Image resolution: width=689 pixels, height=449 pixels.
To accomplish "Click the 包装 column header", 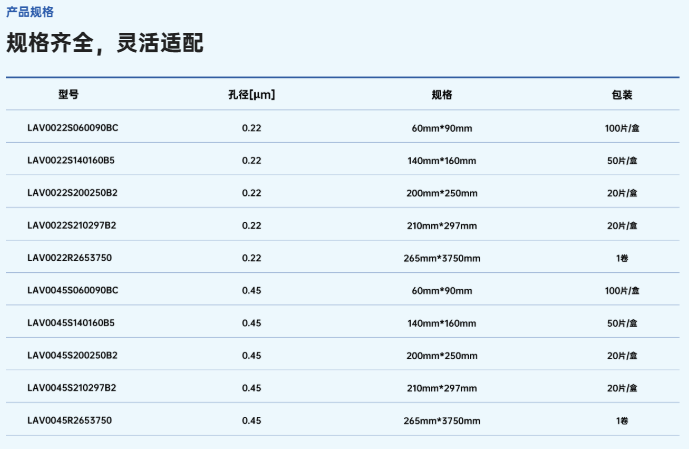I will pos(622,94).
